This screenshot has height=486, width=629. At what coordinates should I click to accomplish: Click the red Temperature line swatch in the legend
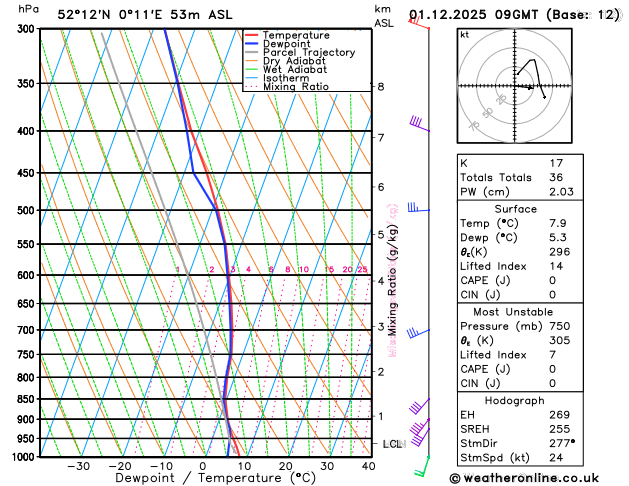[x=252, y=35]
